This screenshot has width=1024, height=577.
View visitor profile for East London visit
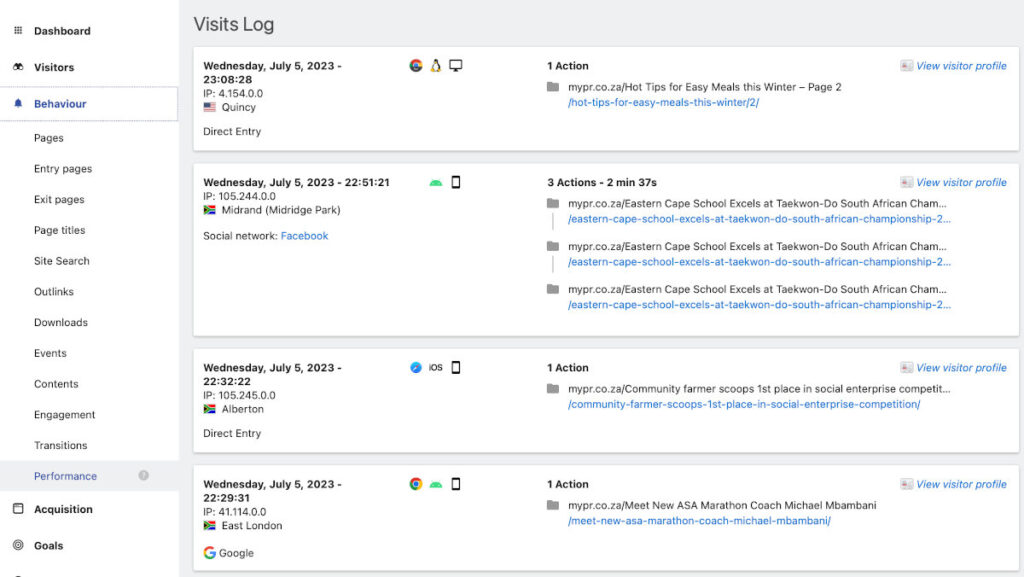pos(961,484)
